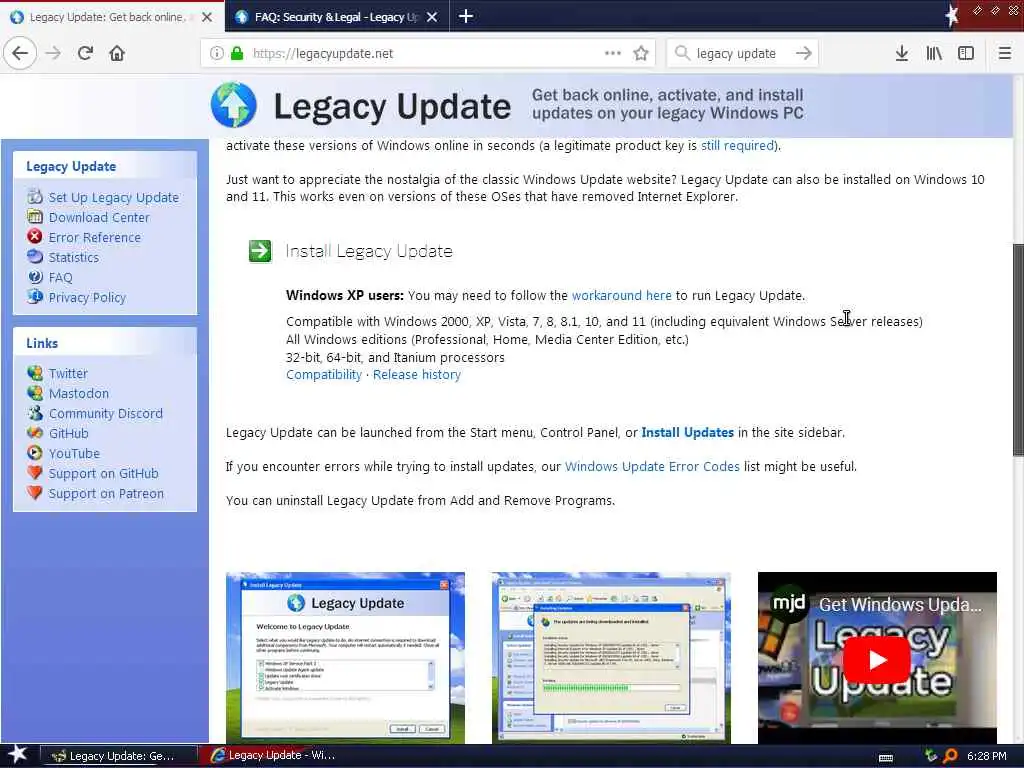Click the green Install arrow icon
This screenshot has height=768, width=1024.
(x=260, y=251)
